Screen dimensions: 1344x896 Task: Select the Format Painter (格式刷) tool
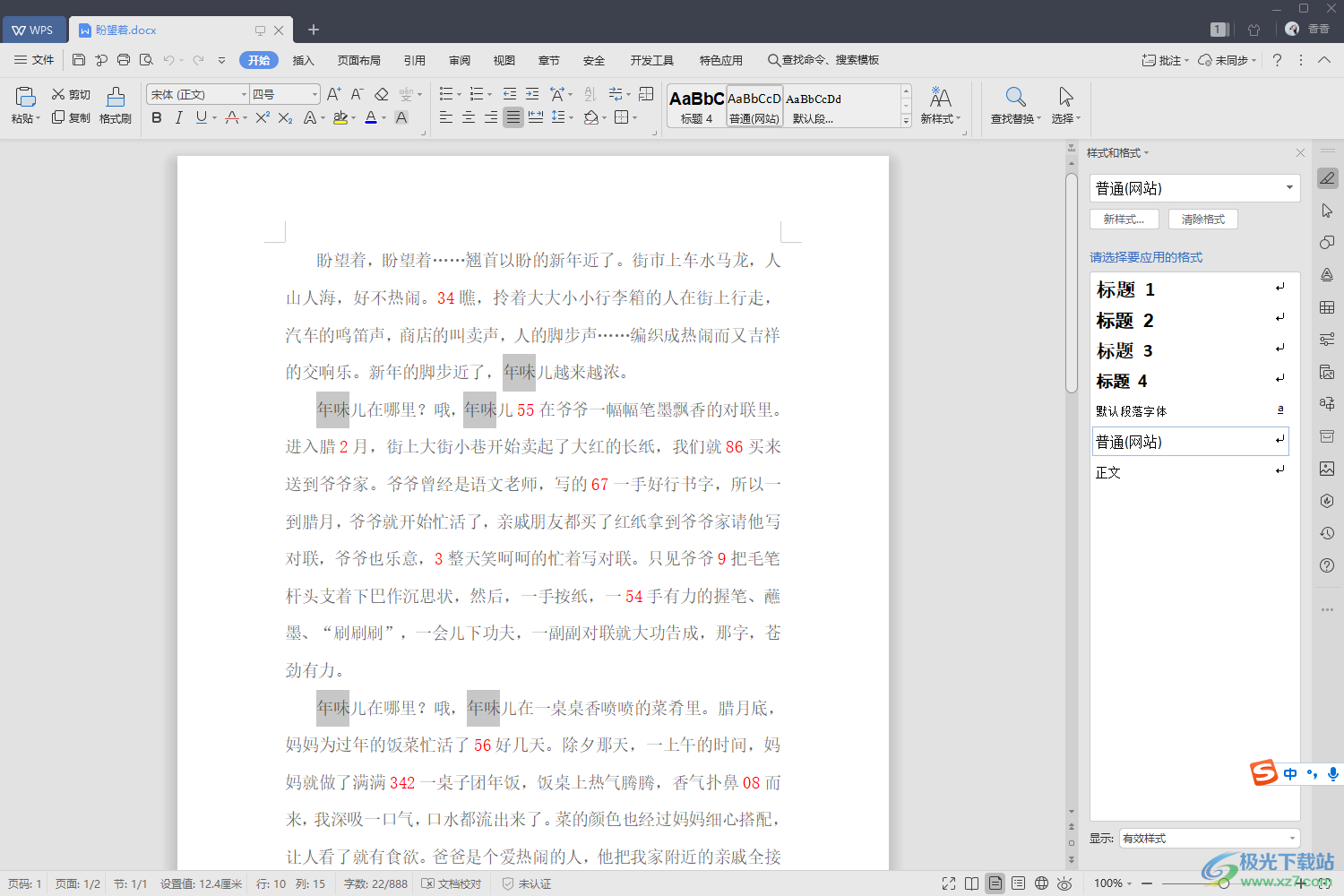click(x=116, y=106)
